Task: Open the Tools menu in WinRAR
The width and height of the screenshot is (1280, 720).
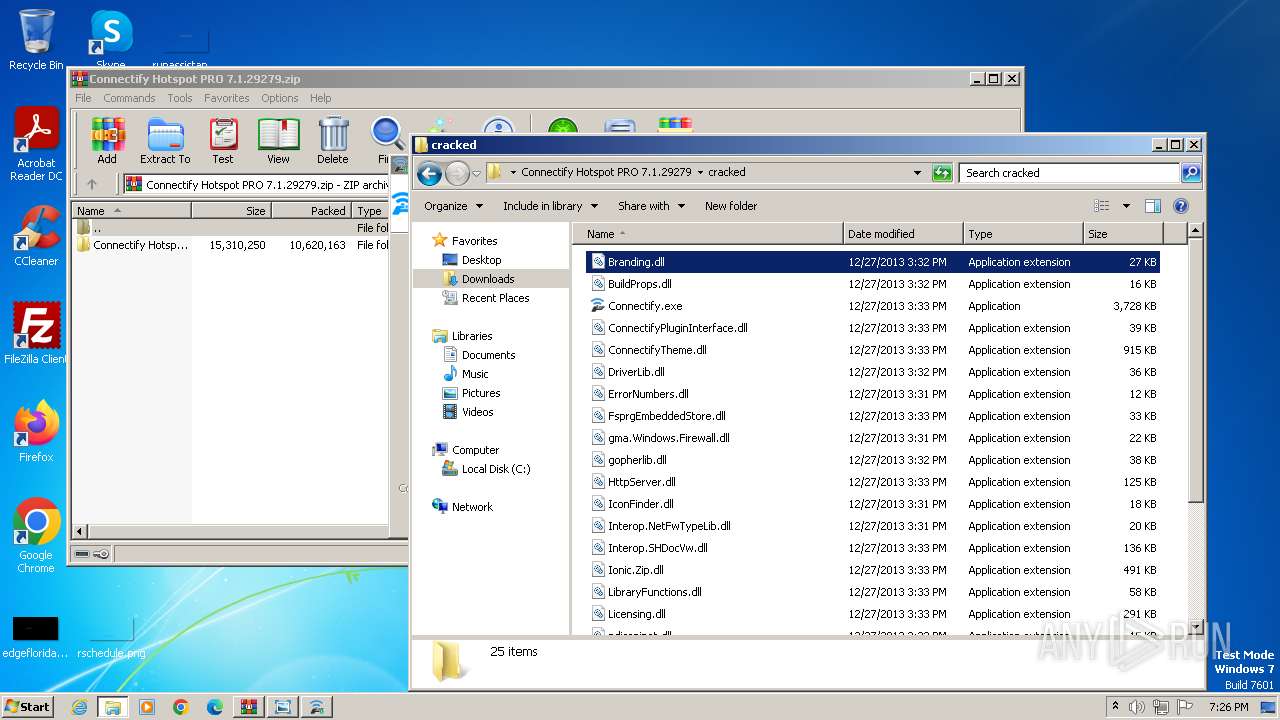Action: (x=180, y=98)
